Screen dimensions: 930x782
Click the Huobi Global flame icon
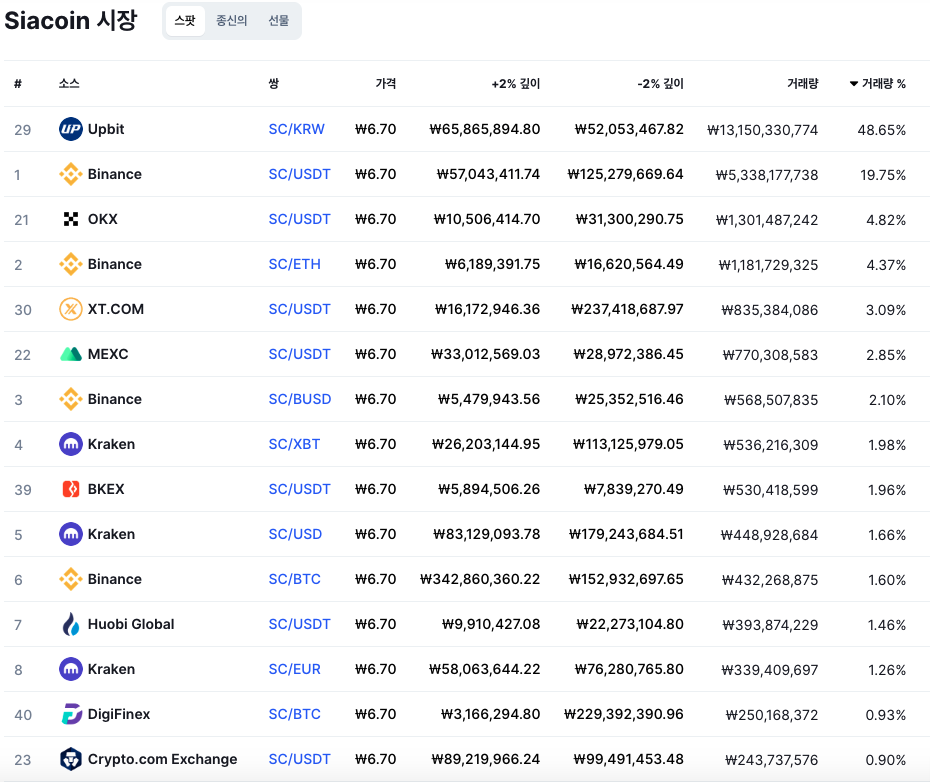tap(71, 624)
